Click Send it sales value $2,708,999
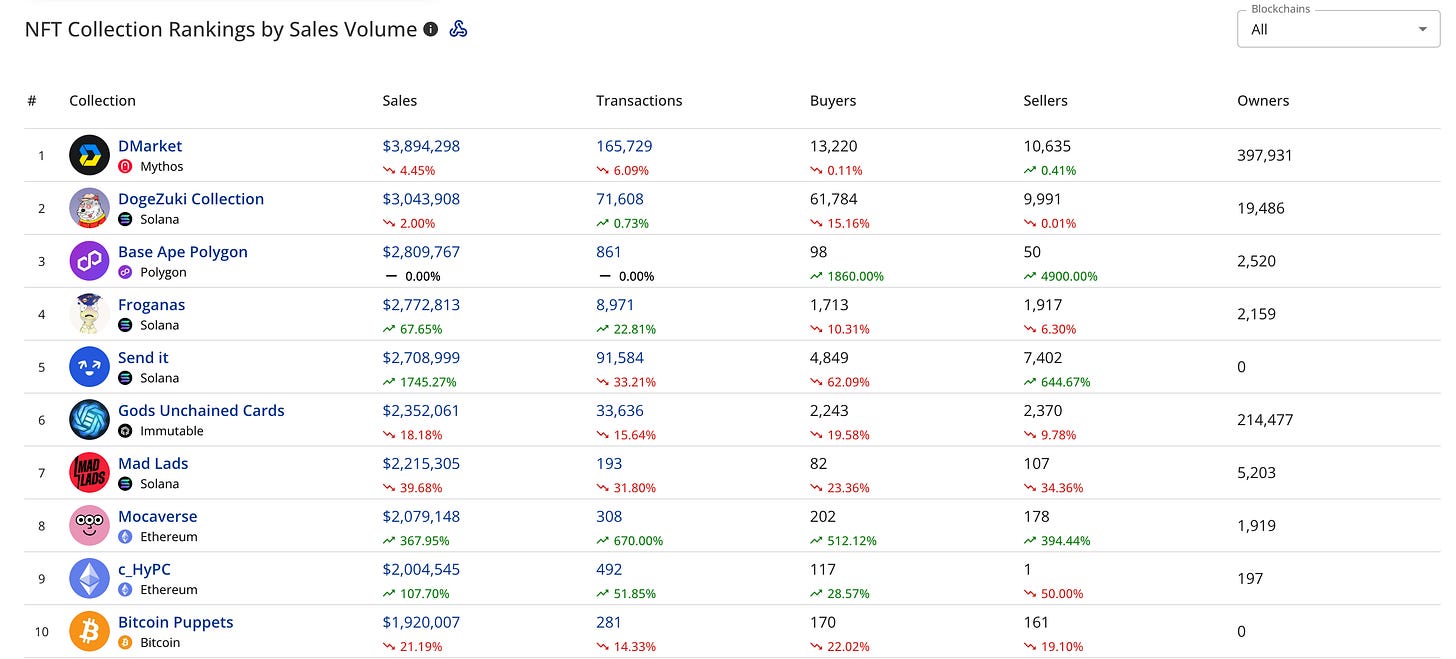This screenshot has height=659, width=1456. click(421, 358)
